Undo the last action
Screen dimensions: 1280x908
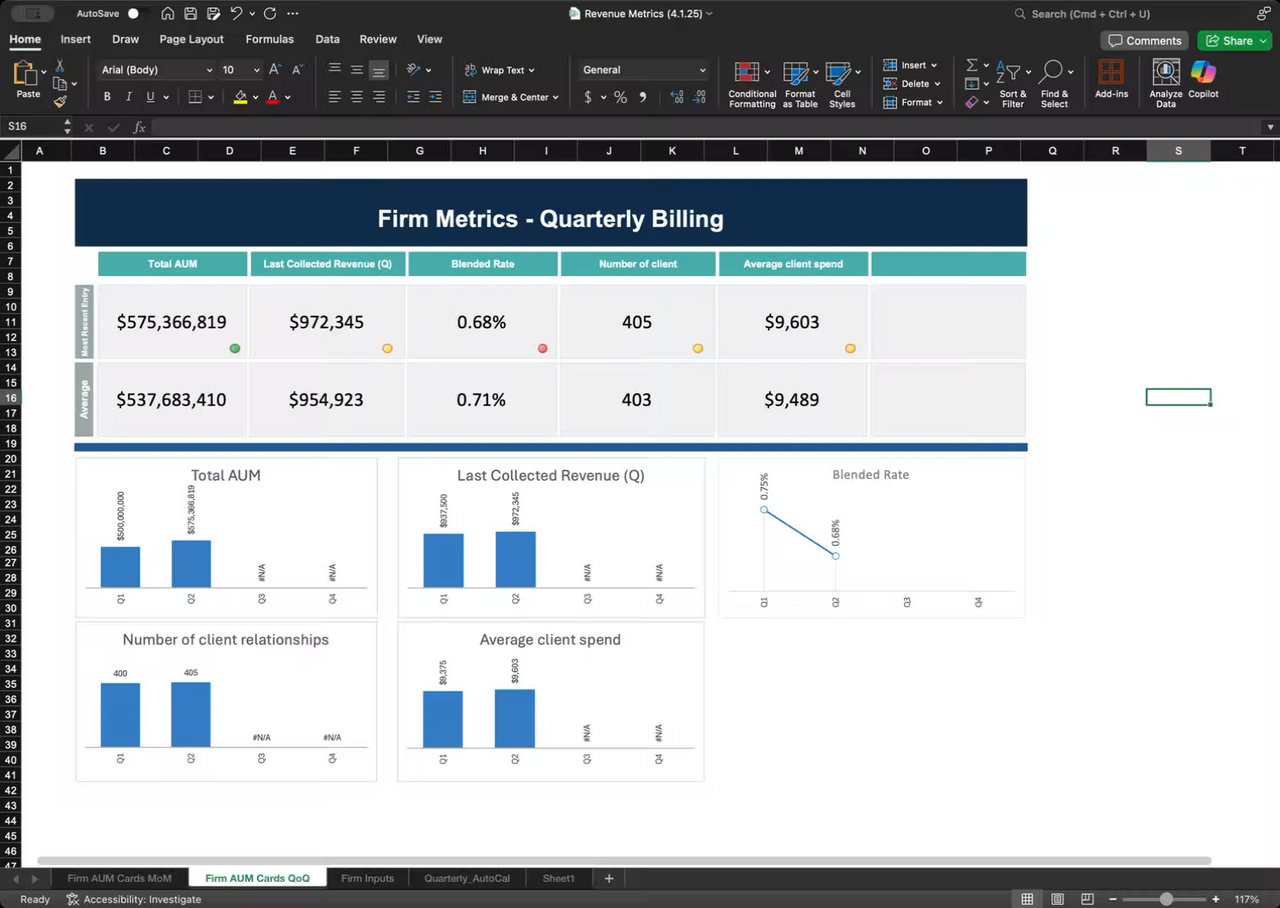click(236, 14)
